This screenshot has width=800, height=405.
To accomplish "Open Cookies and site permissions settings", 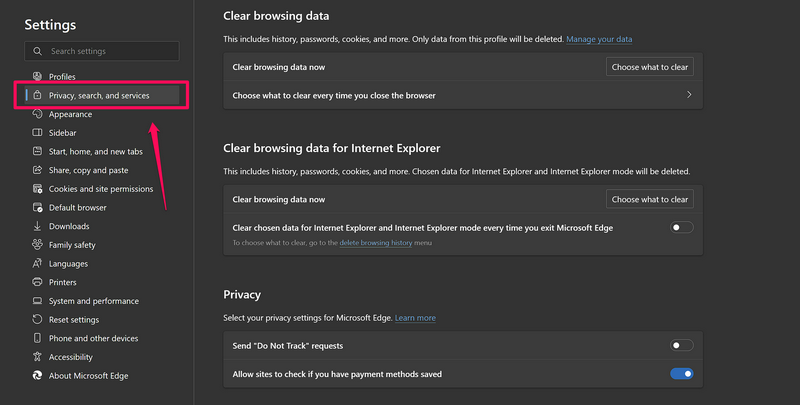I will tap(100, 189).
